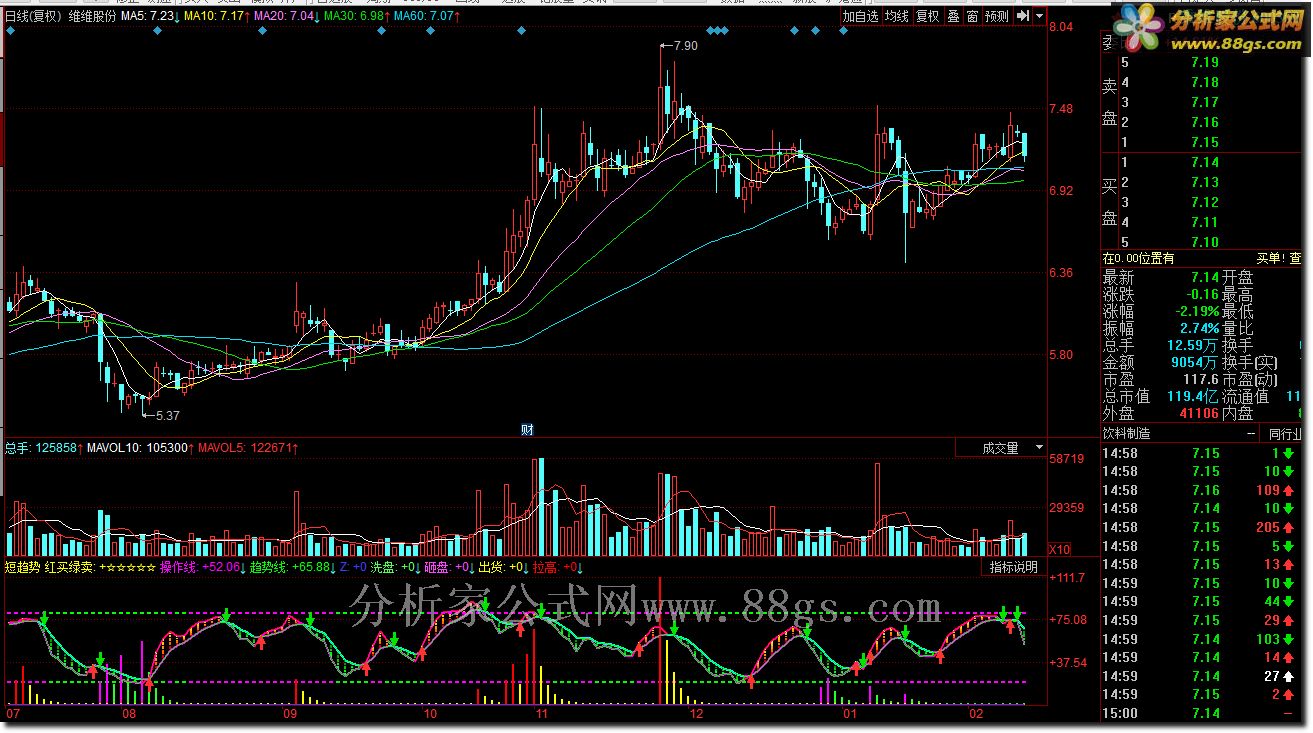Click the sell level 1 price 7.15
Viewport: 1313px width, 733px height.
tap(1205, 142)
